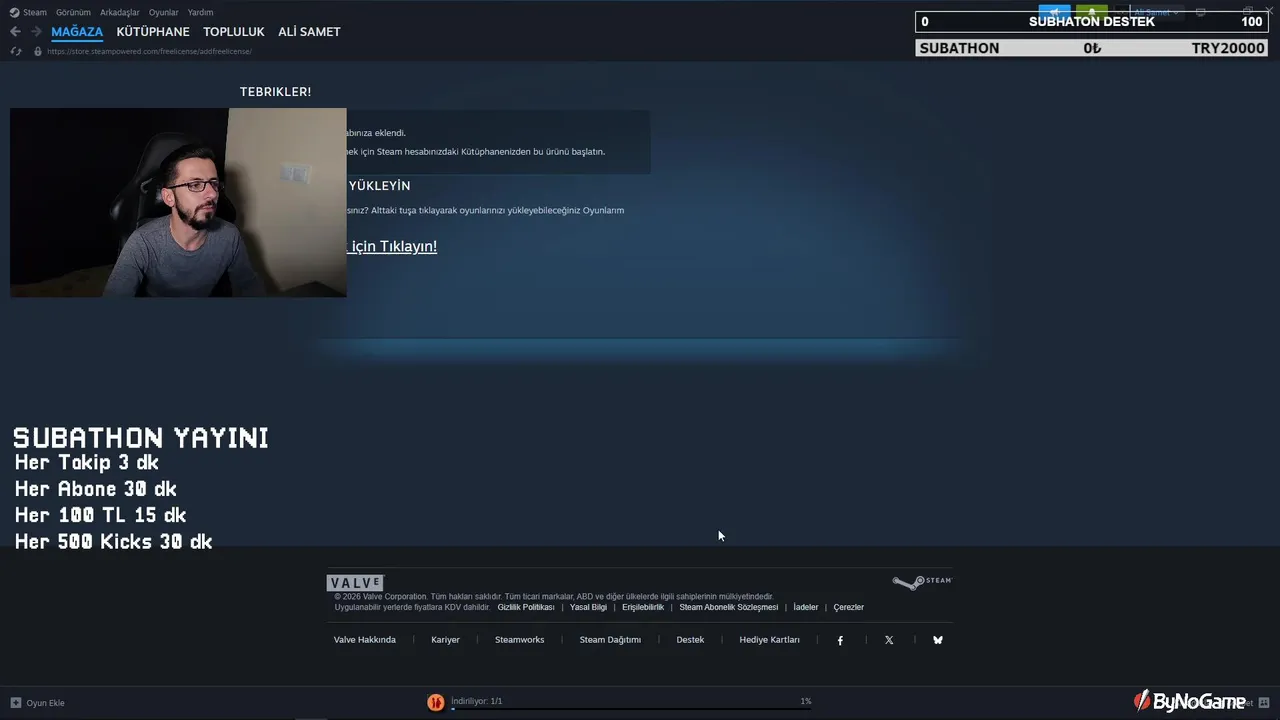The width and height of the screenshot is (1280, 720).
Task: Open the ALİ SAMET profile tab
Action: point(309,32)
